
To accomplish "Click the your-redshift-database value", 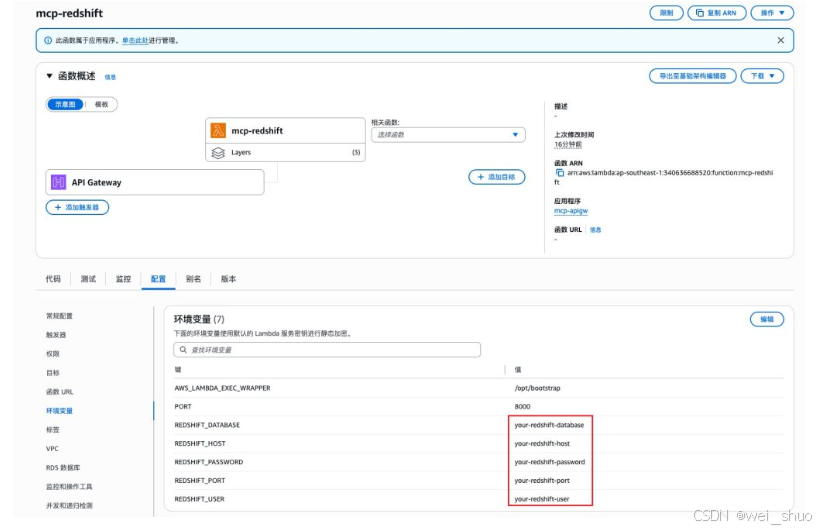I will click(549, 425).
